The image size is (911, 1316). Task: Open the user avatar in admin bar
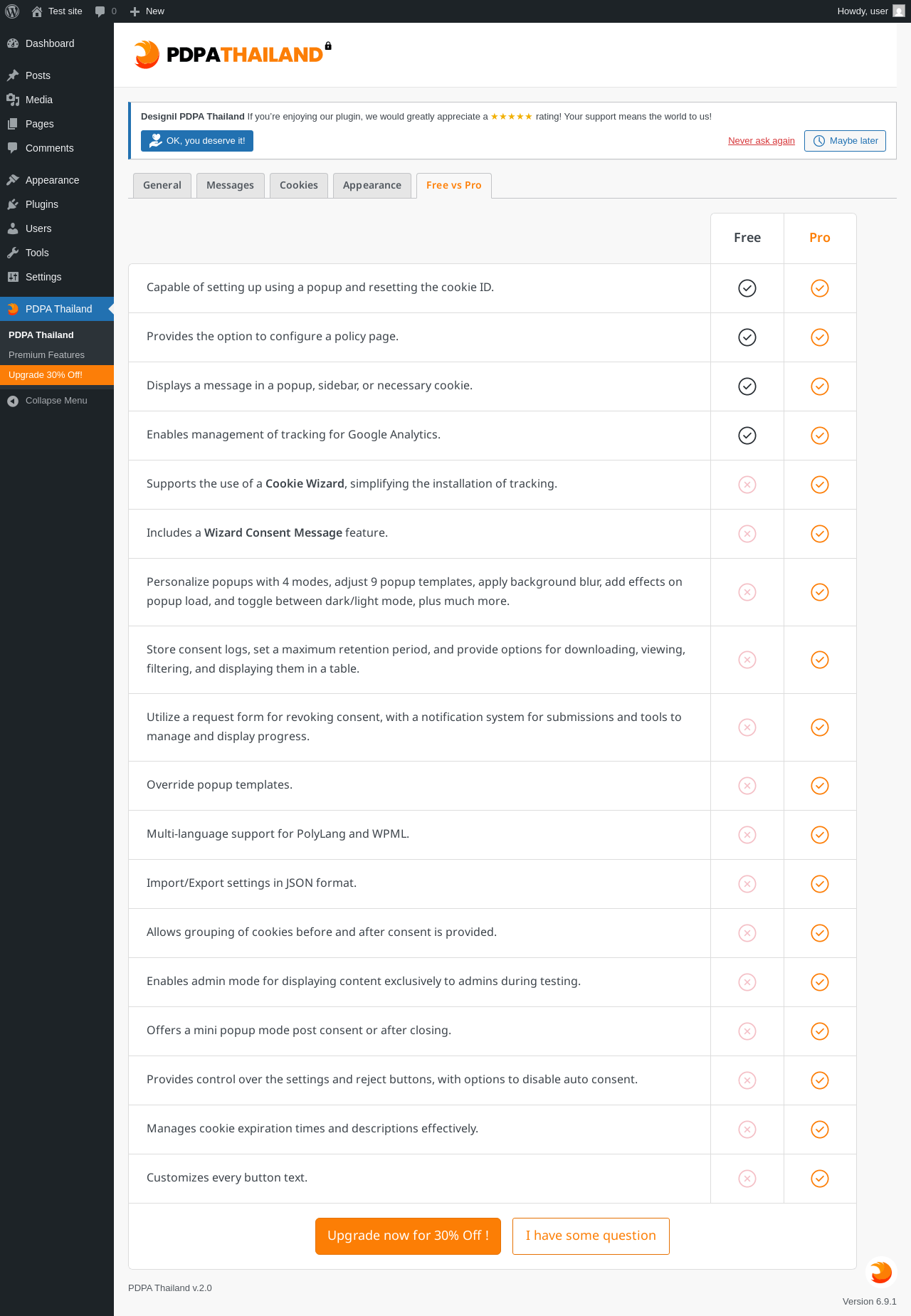pyautogui.click(x=899, y=11)
